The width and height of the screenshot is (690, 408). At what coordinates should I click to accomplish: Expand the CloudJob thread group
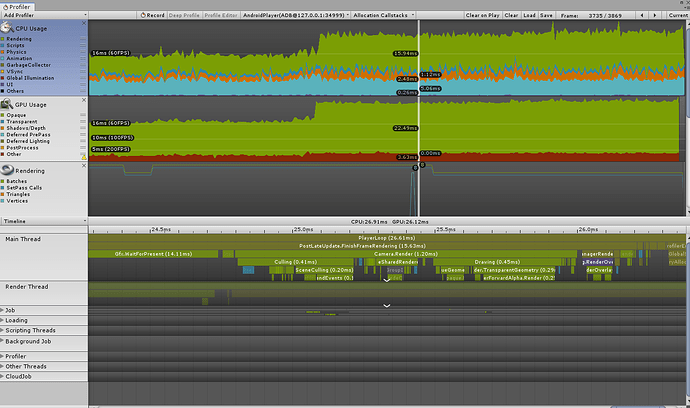(2, 376)
